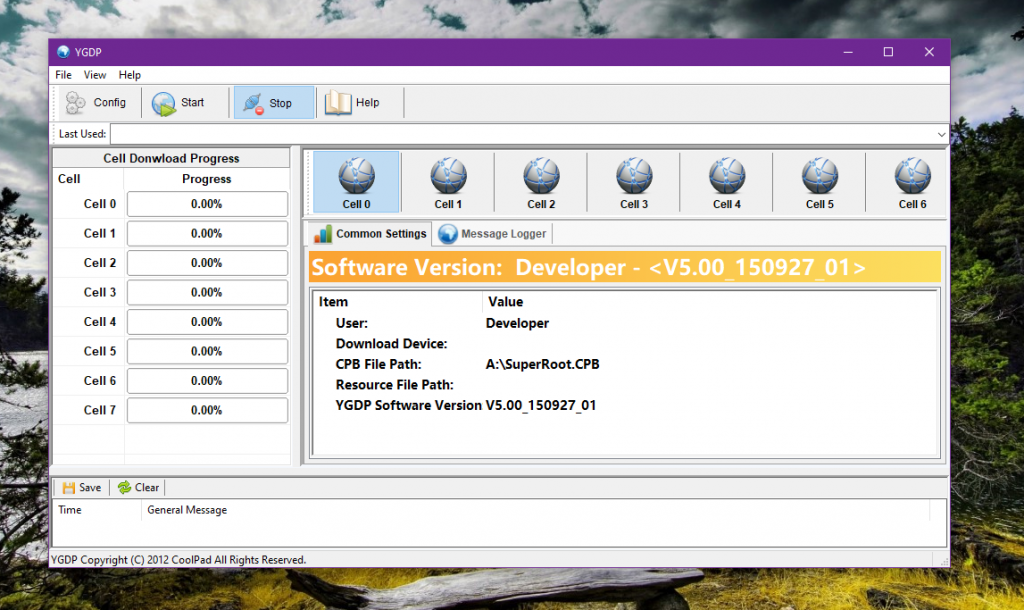The image size is (1024, 610).
Task: Select the 'Download Device:' row
Action: pyautogui.click(x=626, y=344)
